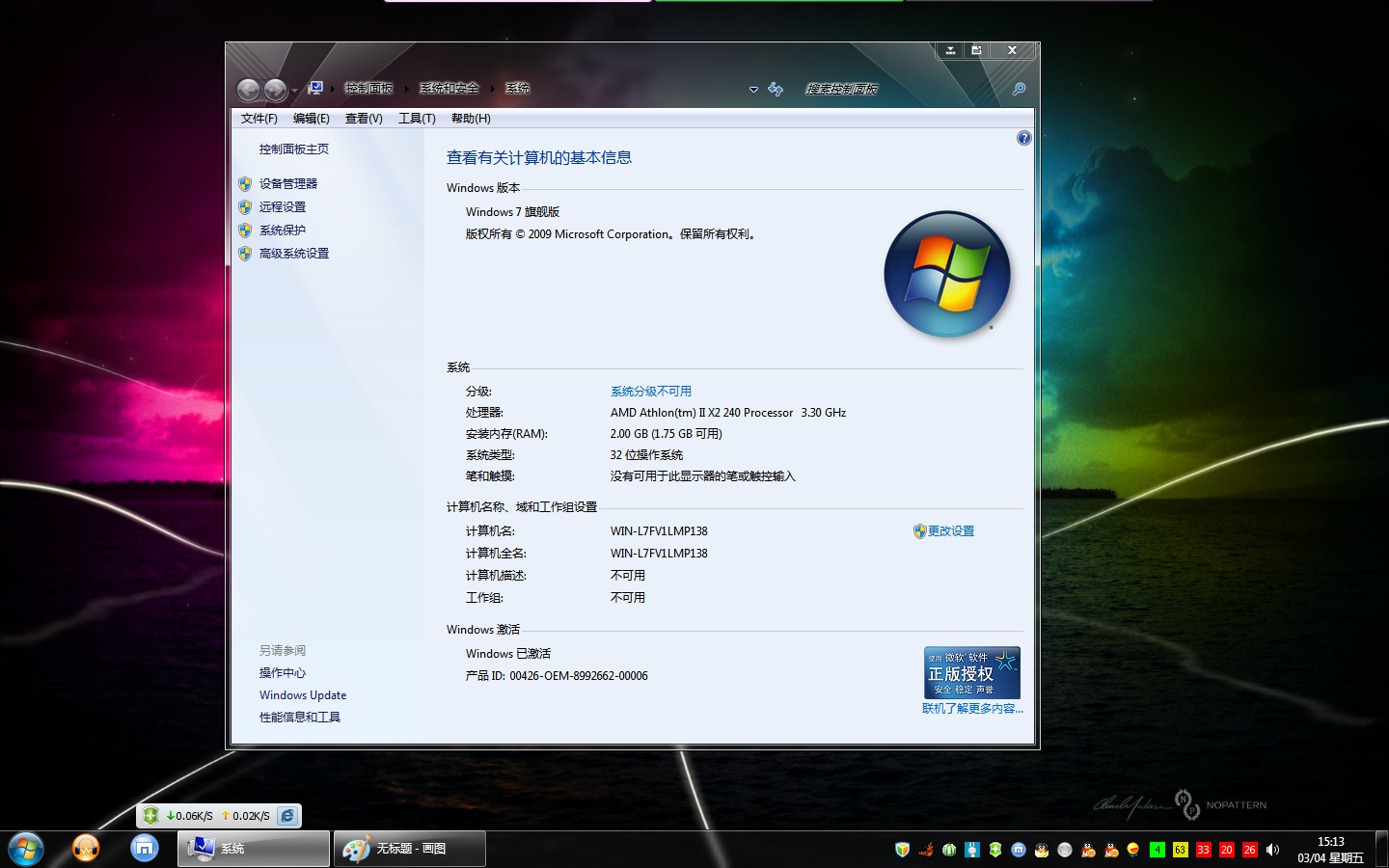The image size is (1389, 868).
Task: Expand the arrow after 系统和安全 breadcrumb
Action: (492, 89)
